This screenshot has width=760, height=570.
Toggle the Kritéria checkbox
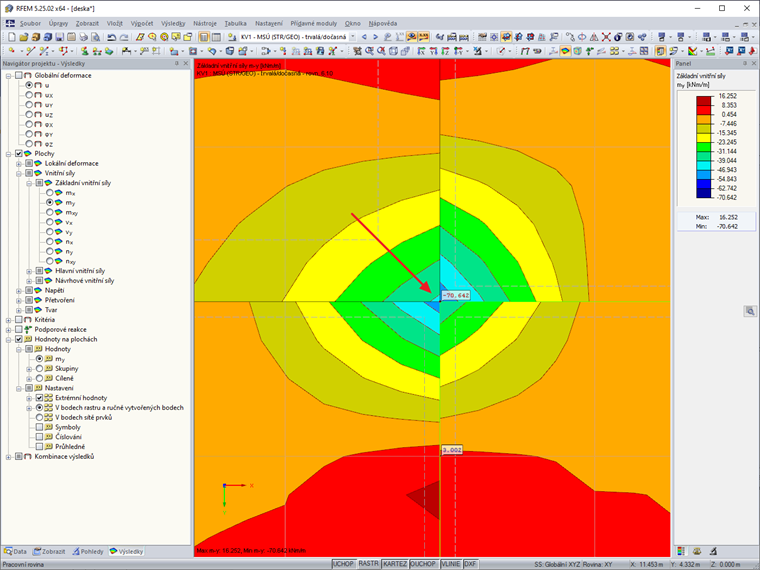(19, 319)
